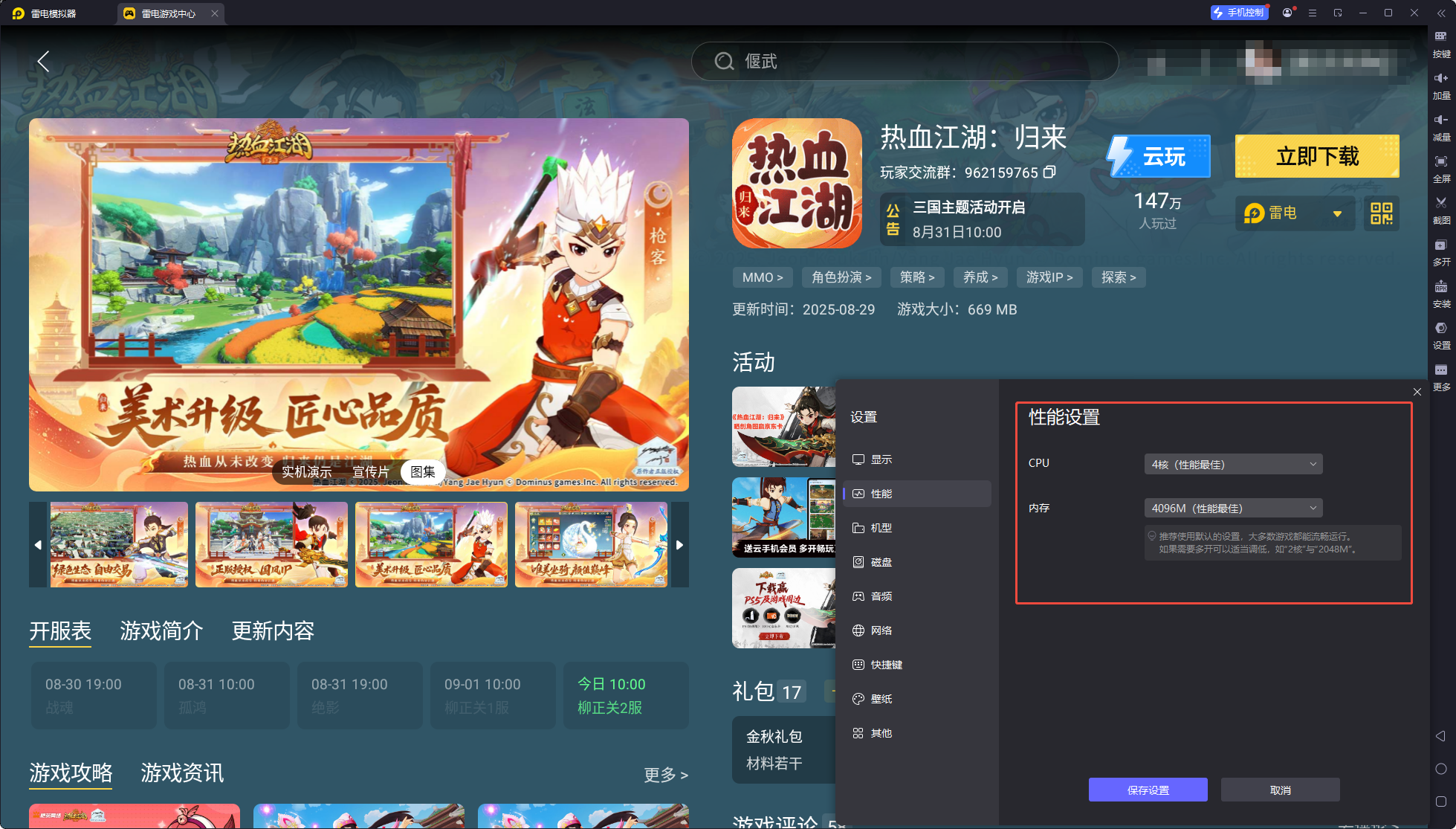The height and width of the screenshot is (829, 1456).
Task: Switch to 游戏攻略 tab
Action: pyautogui.click(x=71, y=773)
